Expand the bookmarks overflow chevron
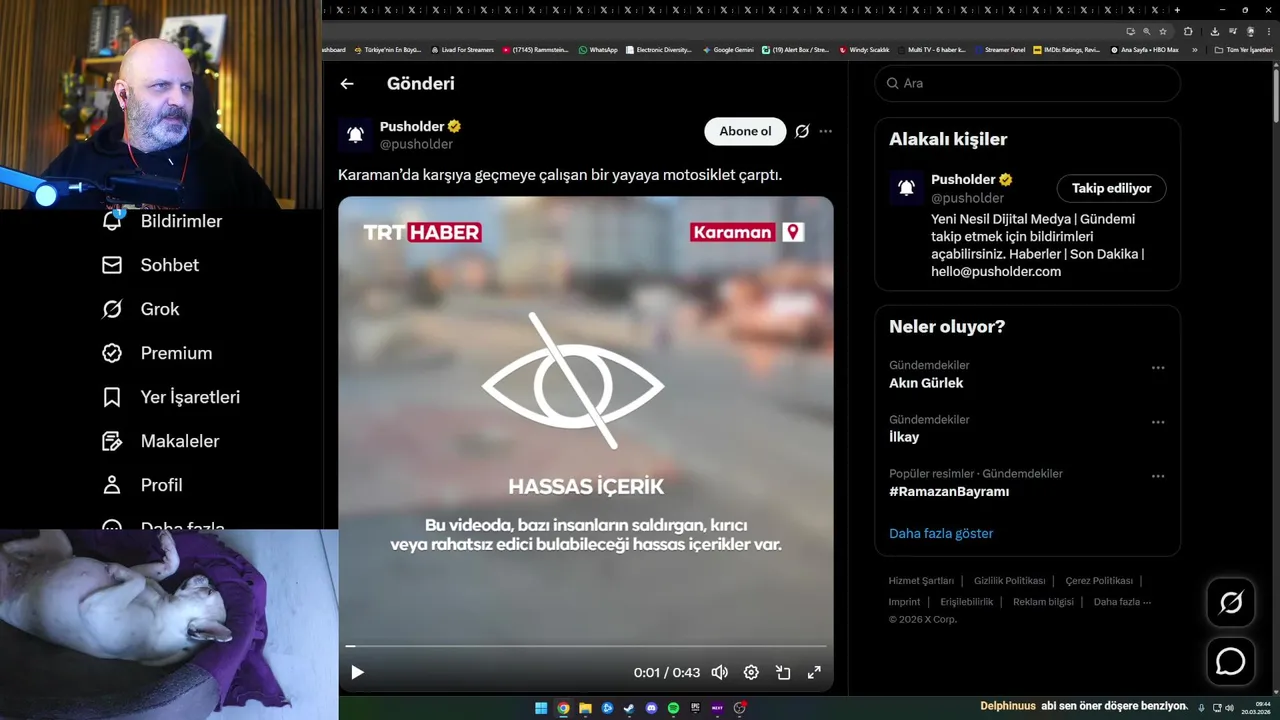1280x720 pixels. coord(1194,49)
